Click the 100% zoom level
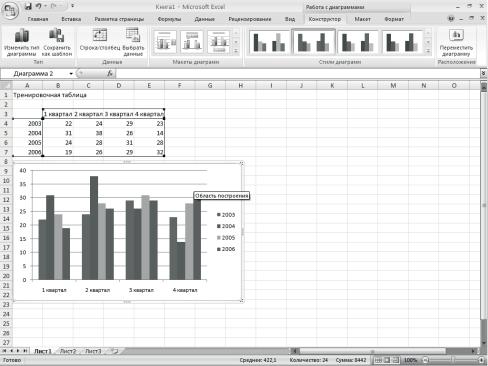This screenshot has height=366, width=488. pos(410,360)
